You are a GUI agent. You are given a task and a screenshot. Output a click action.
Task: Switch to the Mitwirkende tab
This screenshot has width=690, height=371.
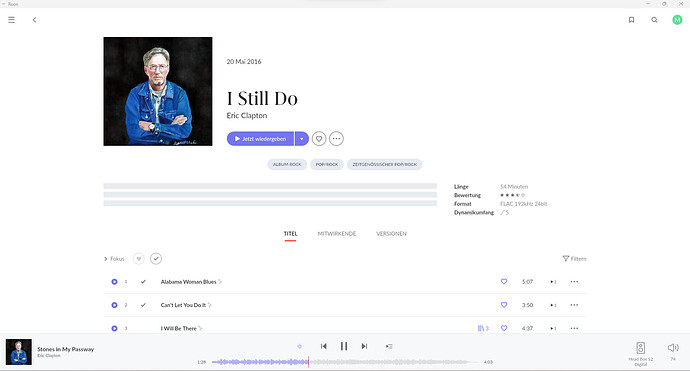click(x=337, y=234)
